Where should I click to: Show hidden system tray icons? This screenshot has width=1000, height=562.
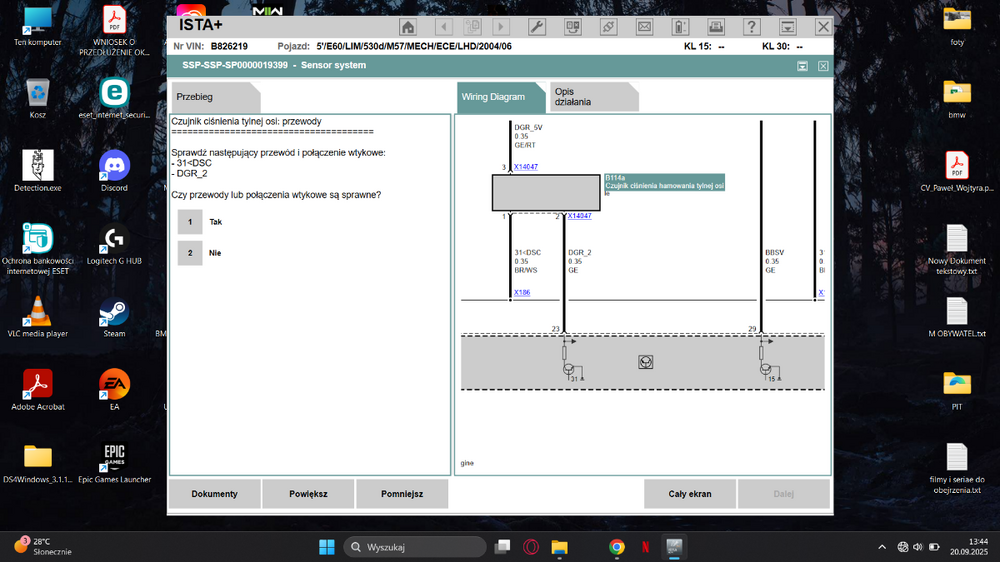point(882,547)
